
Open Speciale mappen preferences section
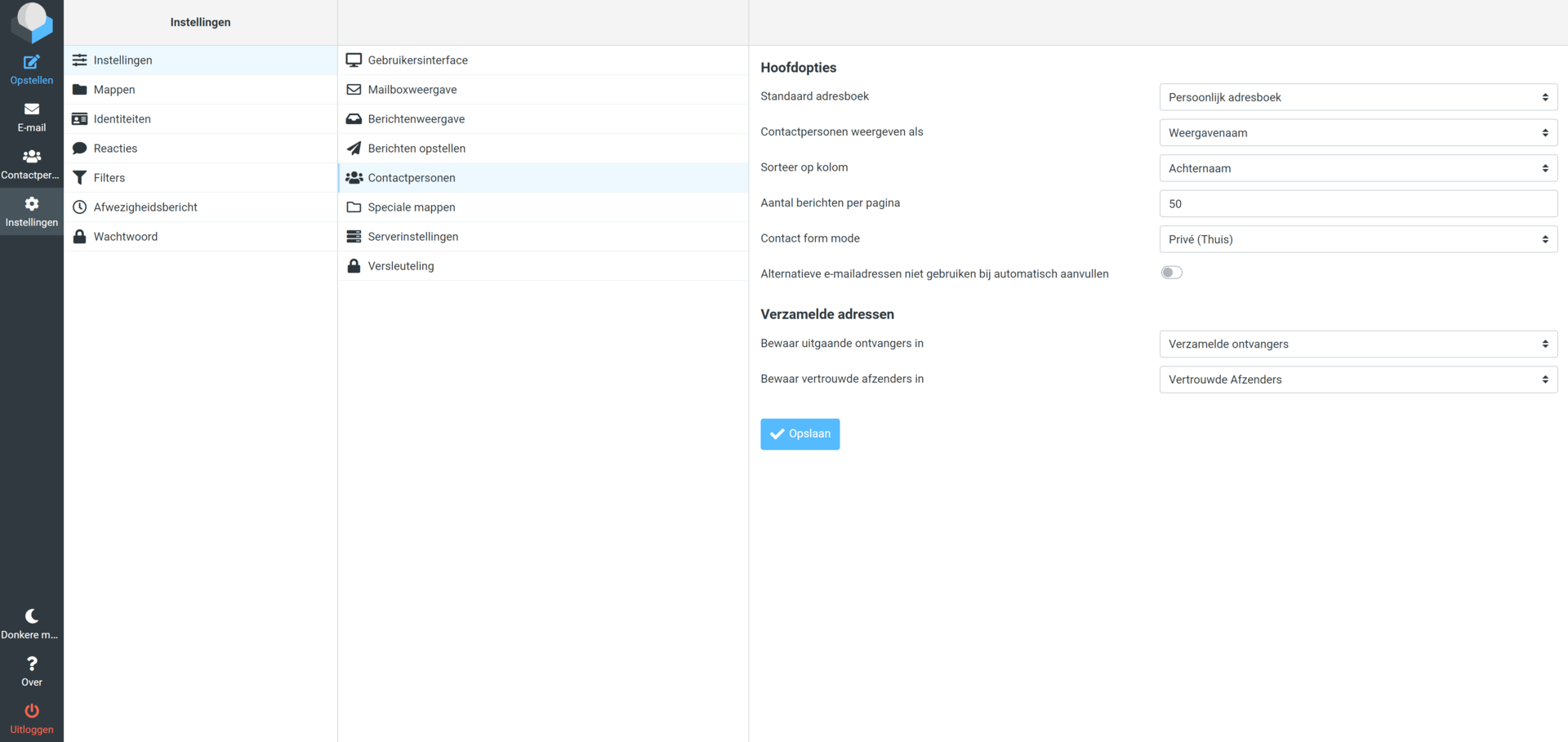[x=543, y=207]
